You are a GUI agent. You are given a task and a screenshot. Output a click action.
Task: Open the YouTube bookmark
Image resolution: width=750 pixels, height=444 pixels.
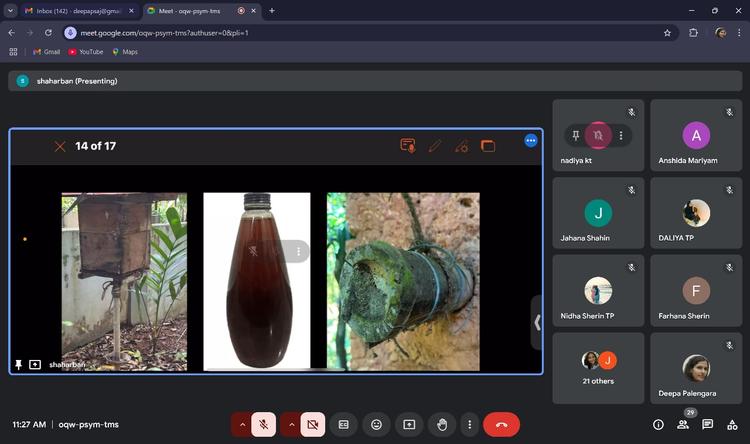coord(85,52)
